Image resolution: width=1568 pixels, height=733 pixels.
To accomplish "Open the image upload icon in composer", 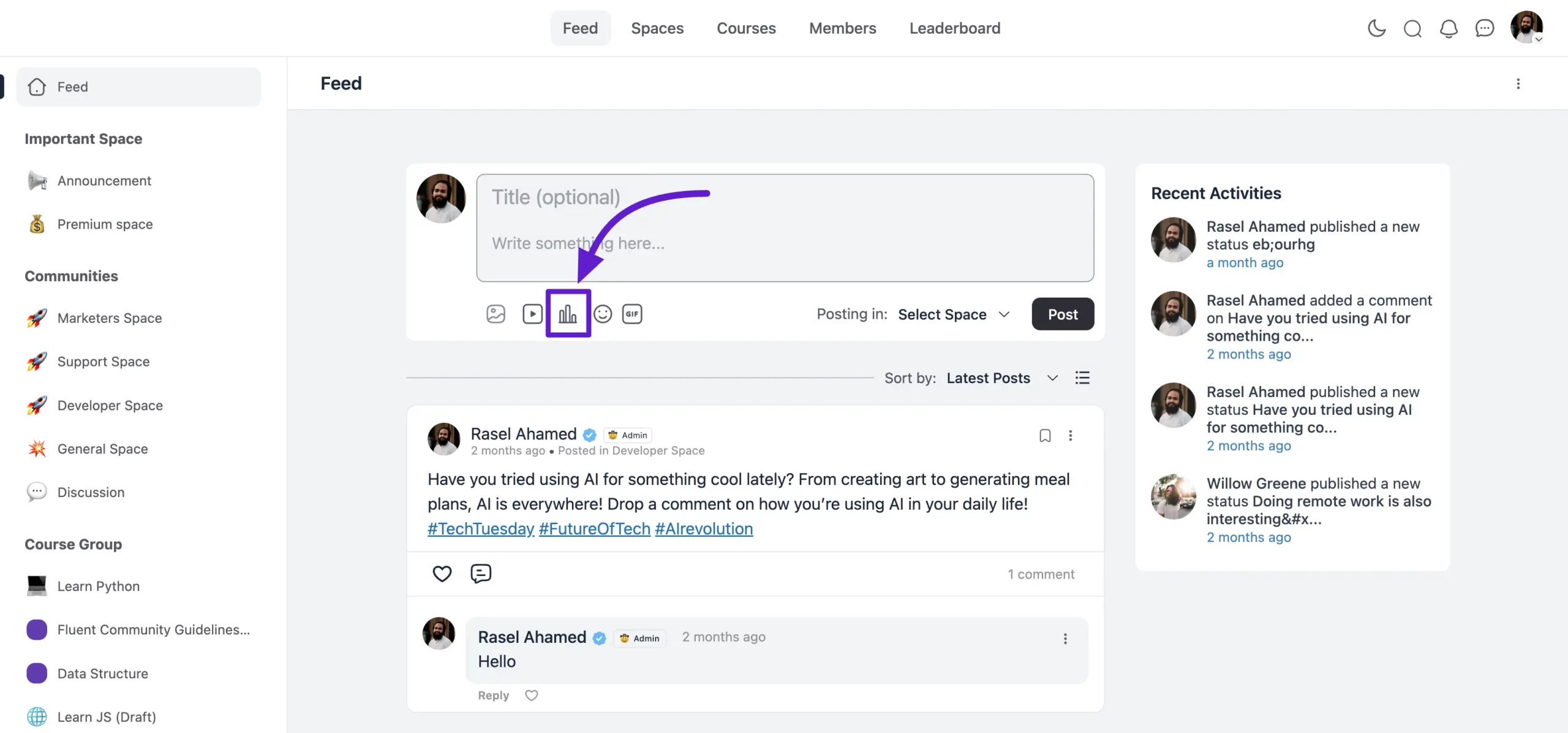I will [496, 314].
